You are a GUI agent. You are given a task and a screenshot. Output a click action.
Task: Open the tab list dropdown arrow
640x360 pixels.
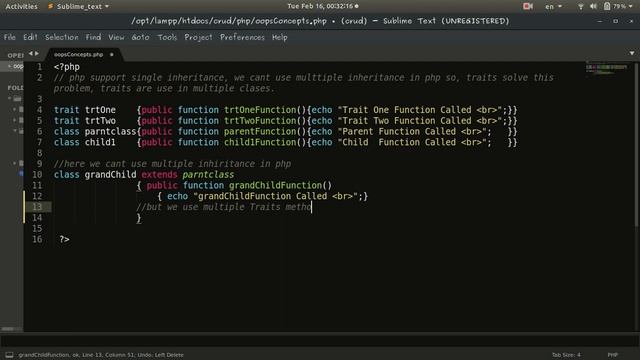[632, 53]
